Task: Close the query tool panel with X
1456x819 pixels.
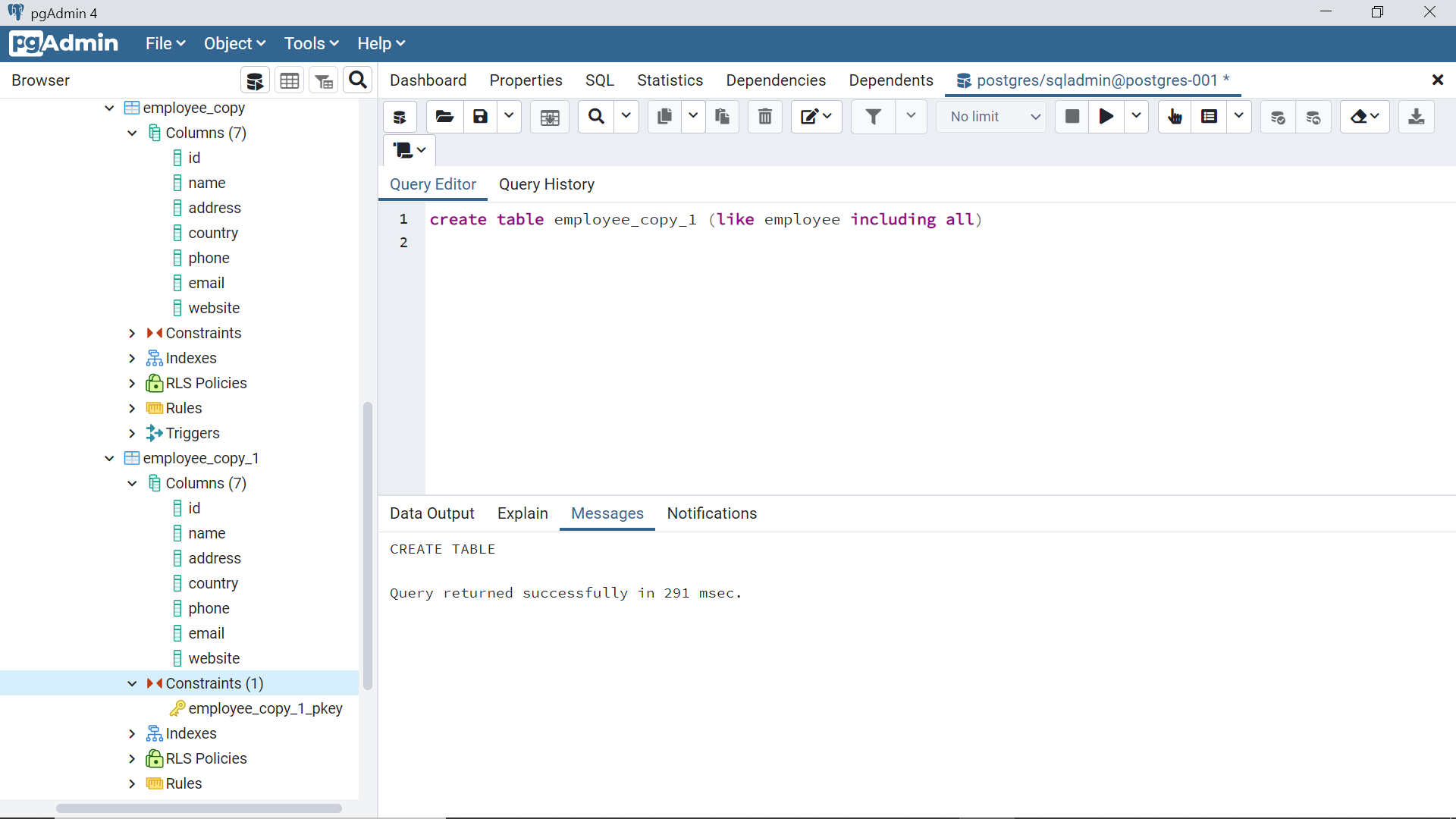Action: click(x=1437, y=80)
